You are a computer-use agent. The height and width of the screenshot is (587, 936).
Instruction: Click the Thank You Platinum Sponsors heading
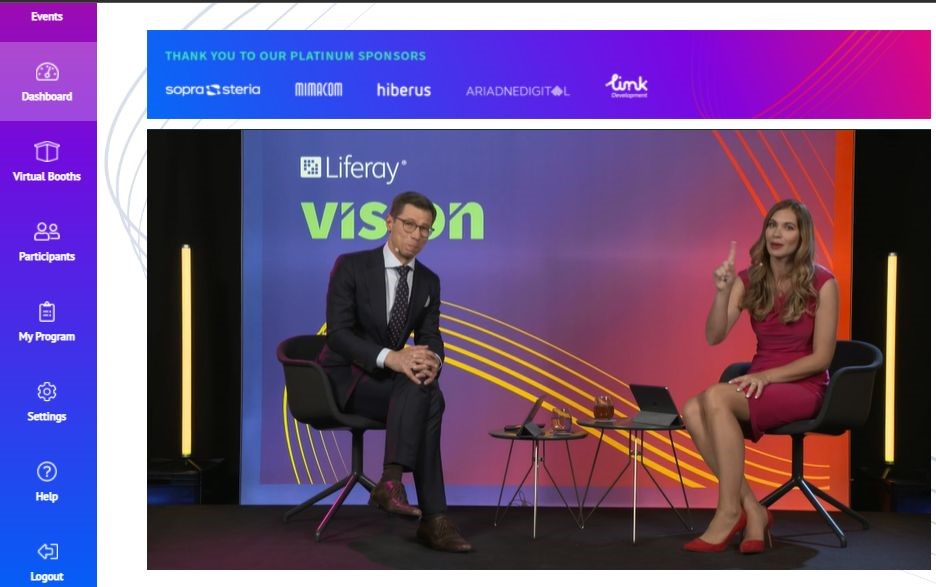pyautogui.click(x=295, y=56)
